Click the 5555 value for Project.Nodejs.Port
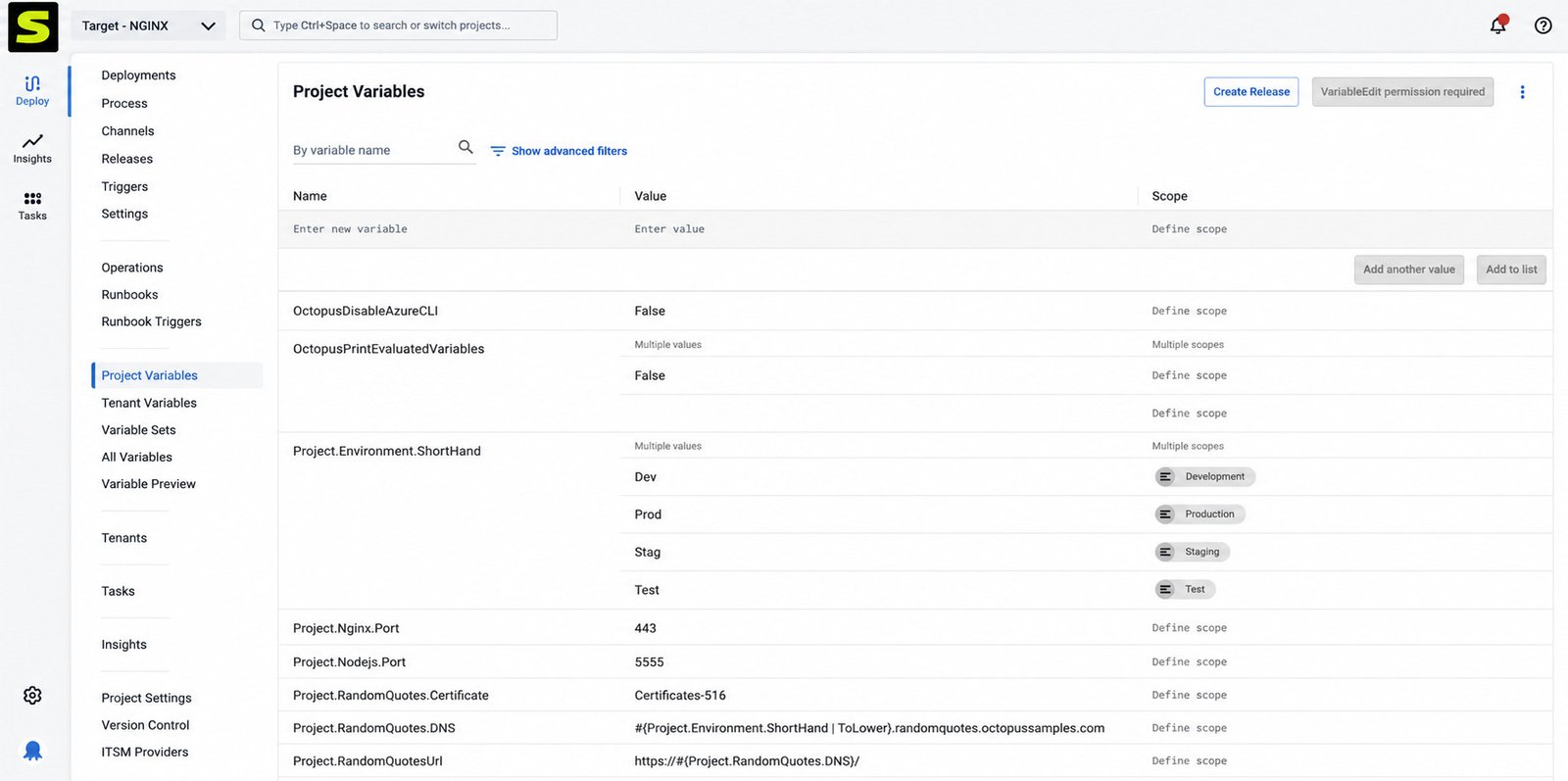 tap(649, 662)
